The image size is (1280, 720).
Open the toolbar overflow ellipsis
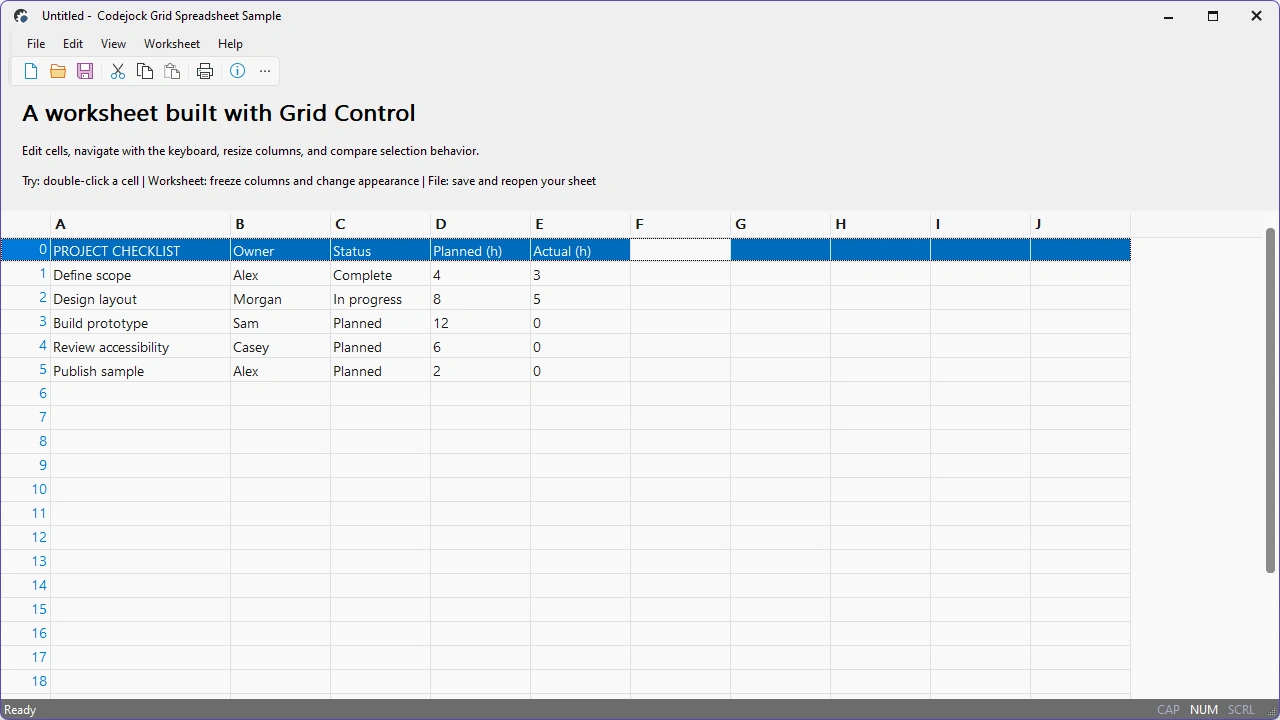tap(265, 71)
